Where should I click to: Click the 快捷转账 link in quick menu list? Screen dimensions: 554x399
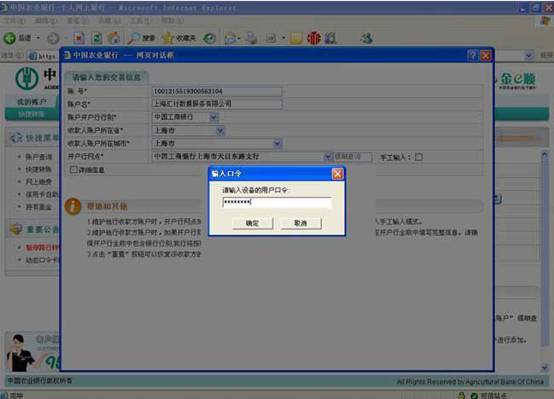[x=39, y=170]
